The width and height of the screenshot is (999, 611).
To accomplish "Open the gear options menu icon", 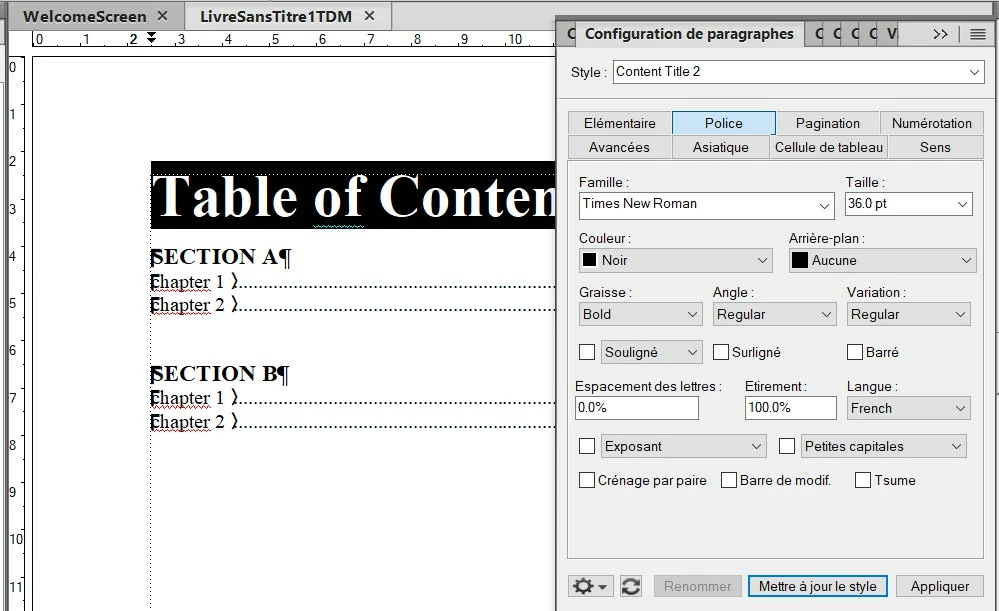I will [590, 586].
